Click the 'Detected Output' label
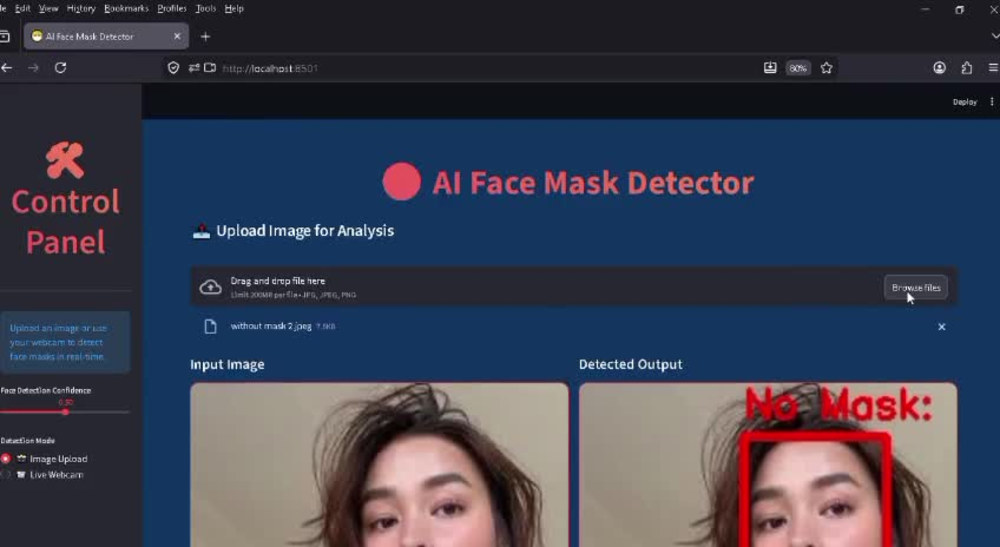 (631, 365)
